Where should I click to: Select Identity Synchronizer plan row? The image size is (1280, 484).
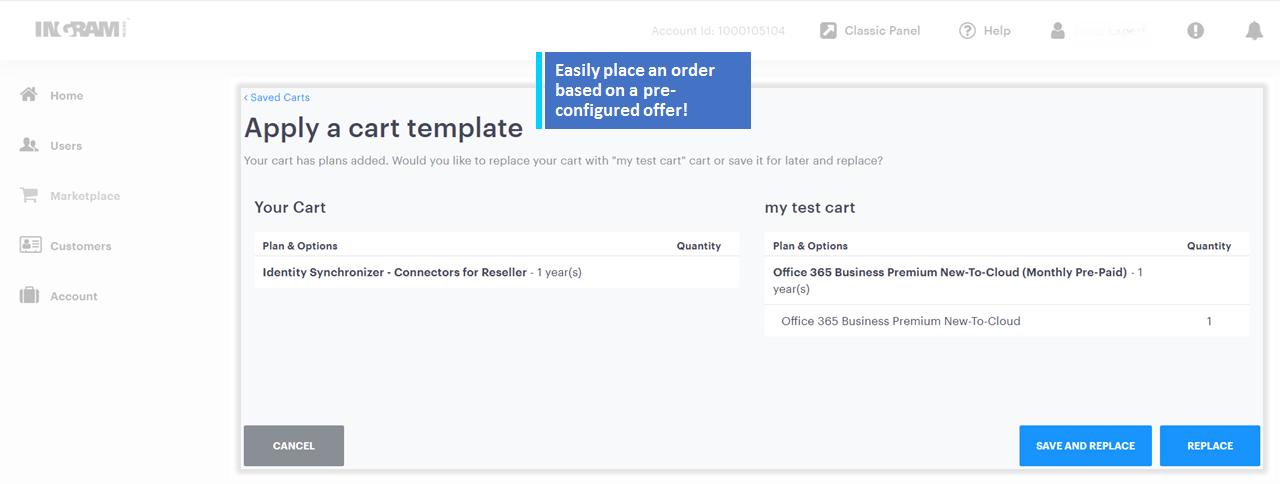click(x=394, y=272)
